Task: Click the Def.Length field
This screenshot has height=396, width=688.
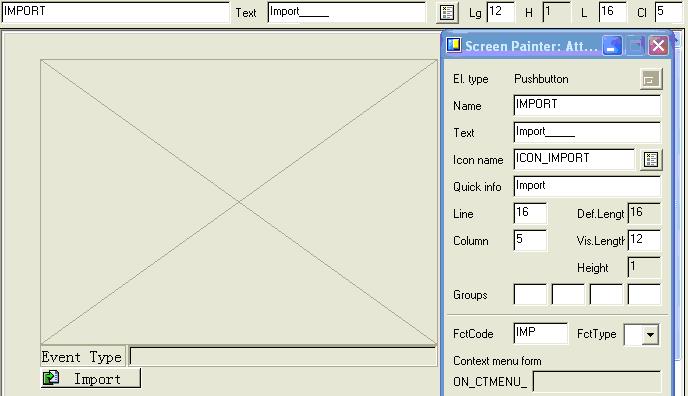Action: (x=644, y=214)
